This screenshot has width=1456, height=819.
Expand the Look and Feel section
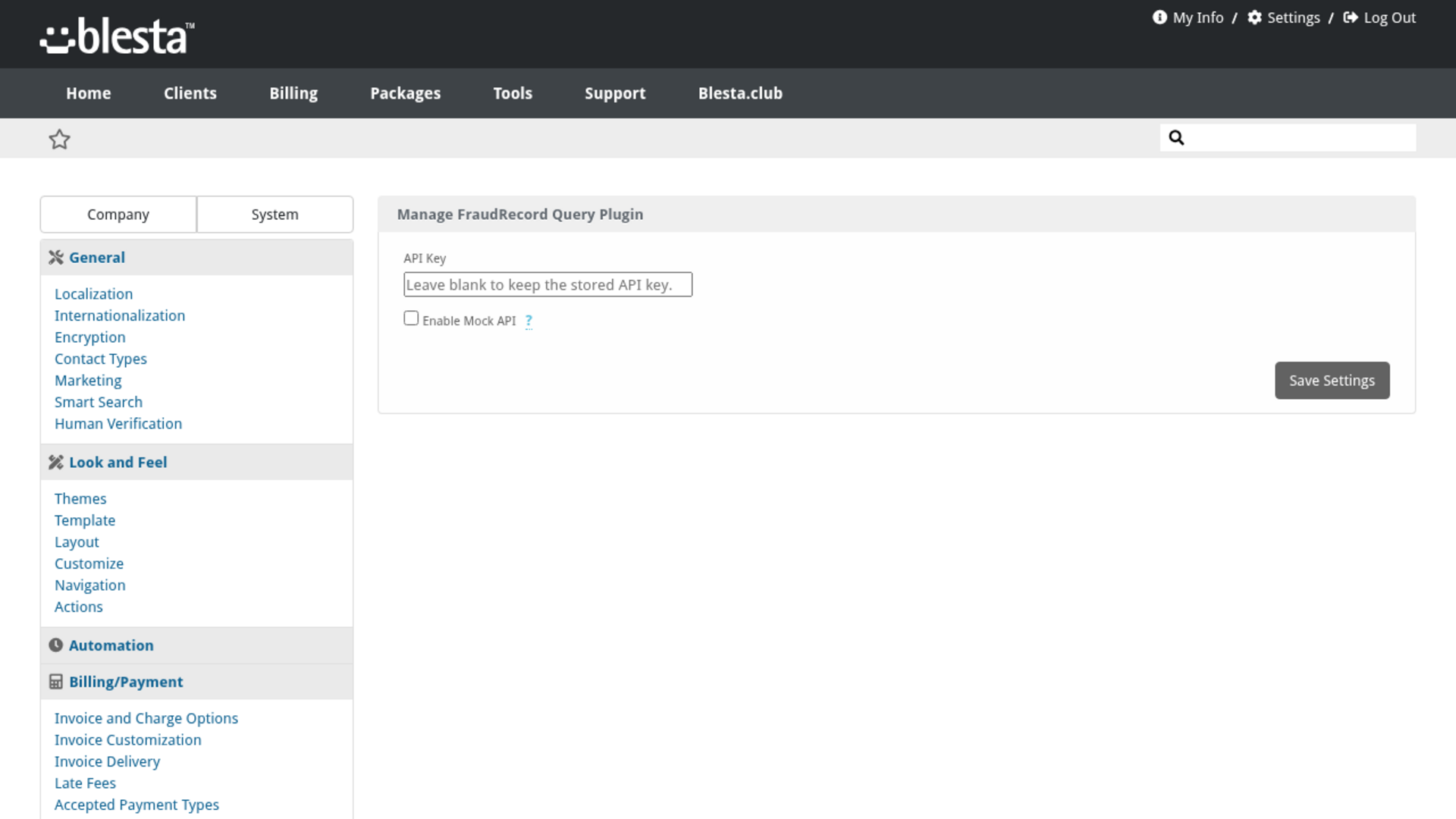pos(196,463)
